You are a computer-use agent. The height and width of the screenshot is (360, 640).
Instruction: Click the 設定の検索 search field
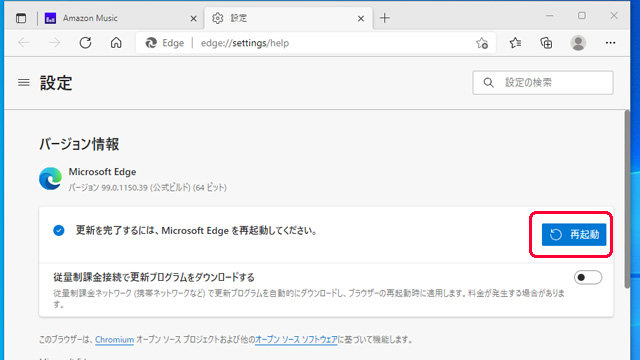[x=542, y=83]
